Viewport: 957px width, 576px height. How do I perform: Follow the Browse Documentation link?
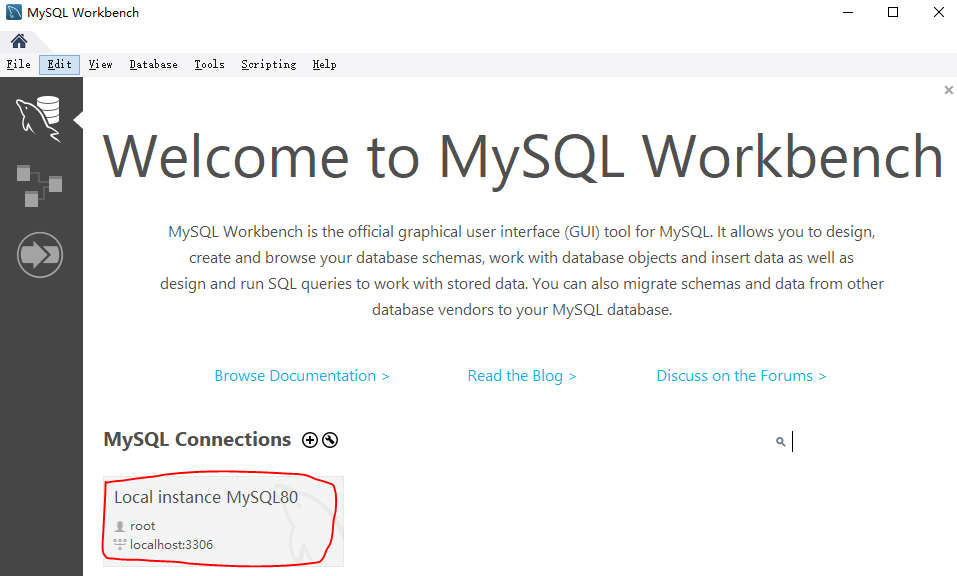coord(302,376)
